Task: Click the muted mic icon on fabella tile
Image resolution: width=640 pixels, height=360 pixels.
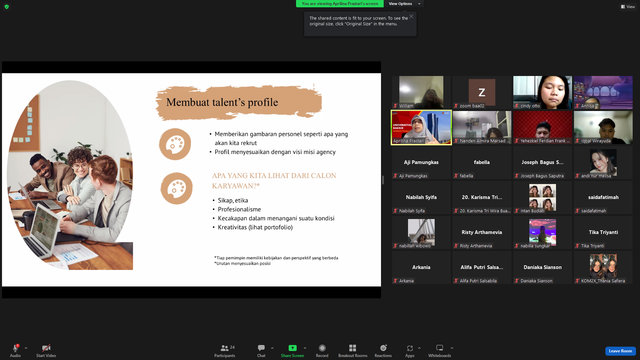Action: [x=456, y=176]
